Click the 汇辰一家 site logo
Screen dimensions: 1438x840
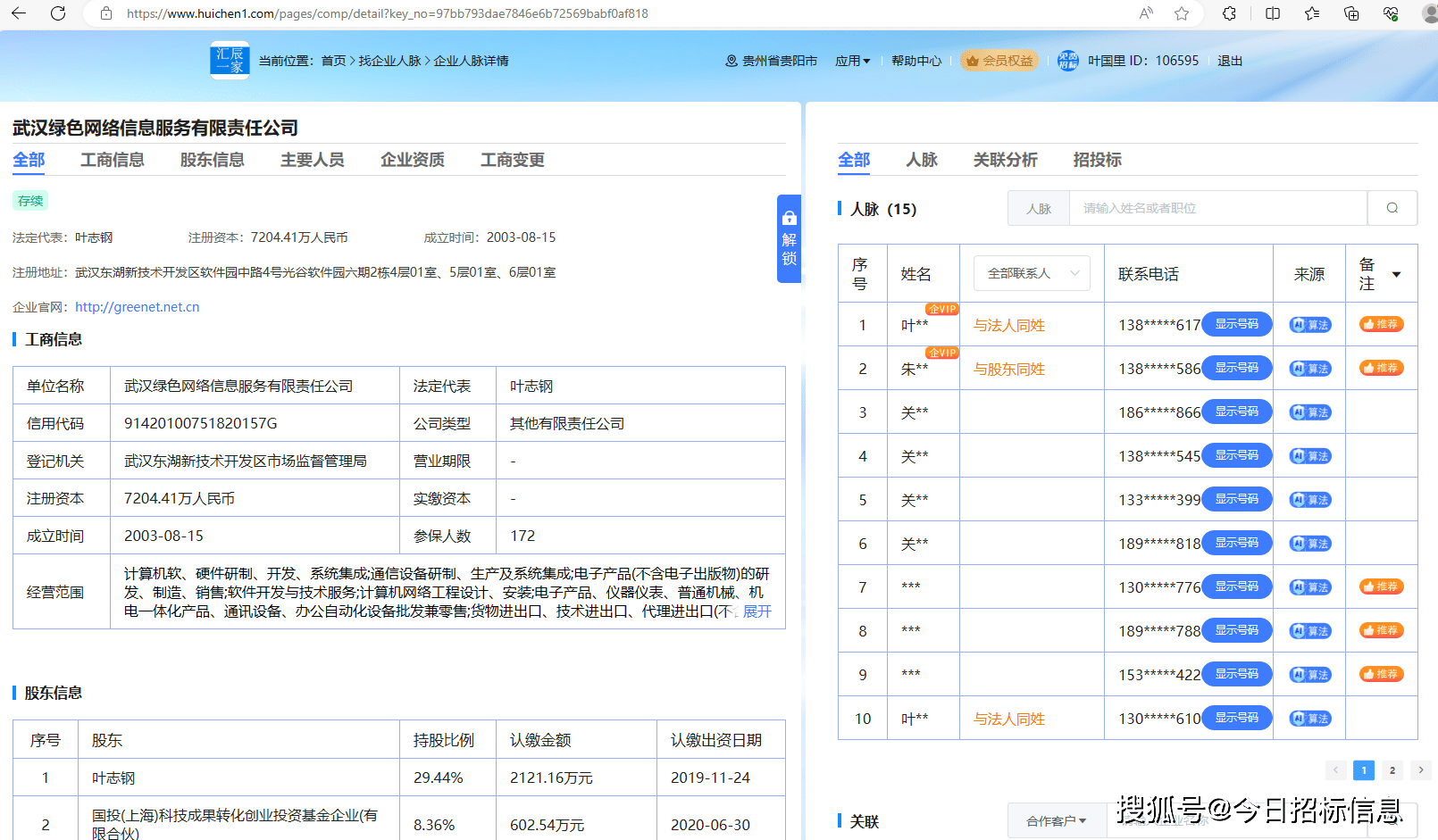[x=230, y=61]
